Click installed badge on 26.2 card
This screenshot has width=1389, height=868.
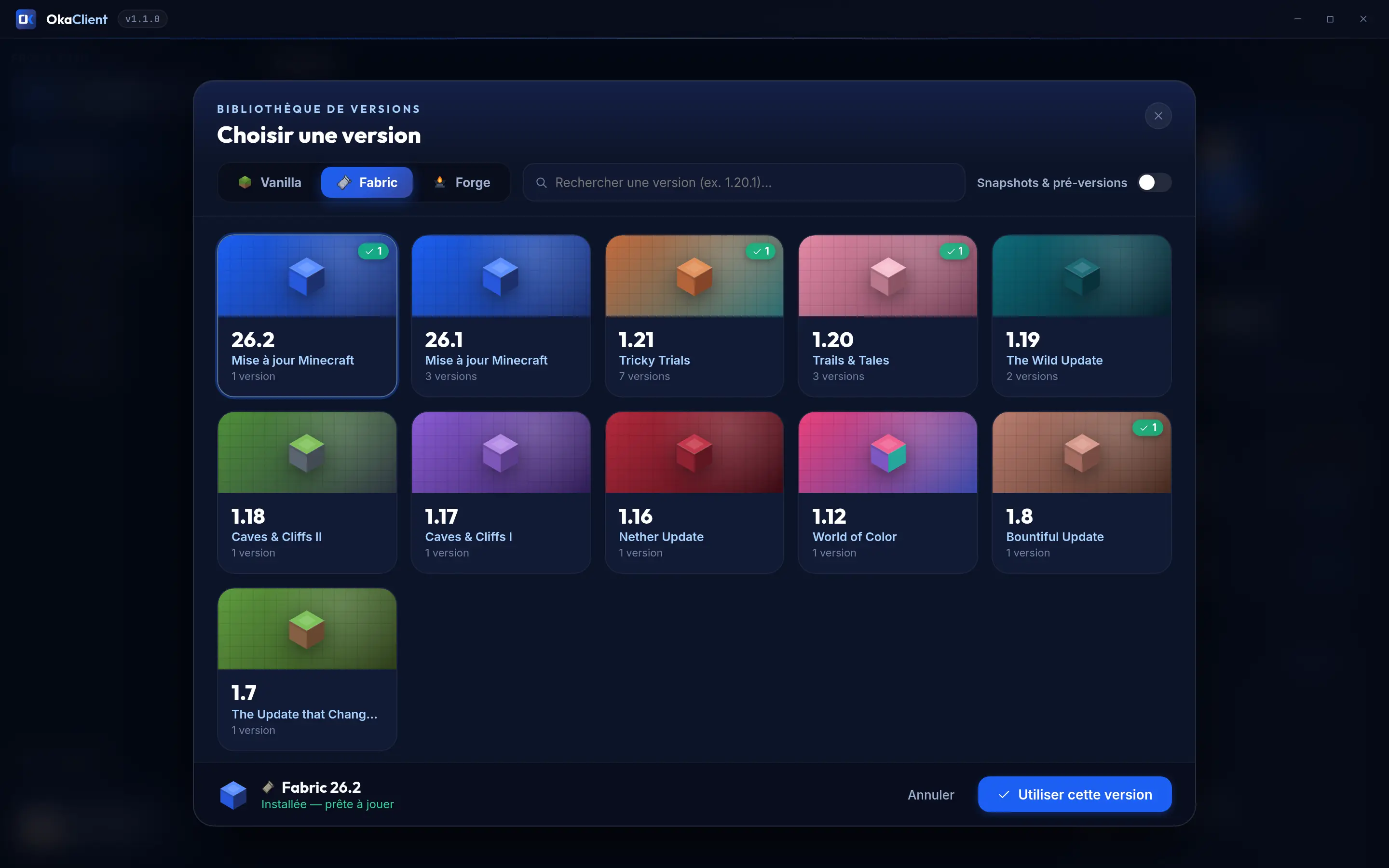coord(373,251)
